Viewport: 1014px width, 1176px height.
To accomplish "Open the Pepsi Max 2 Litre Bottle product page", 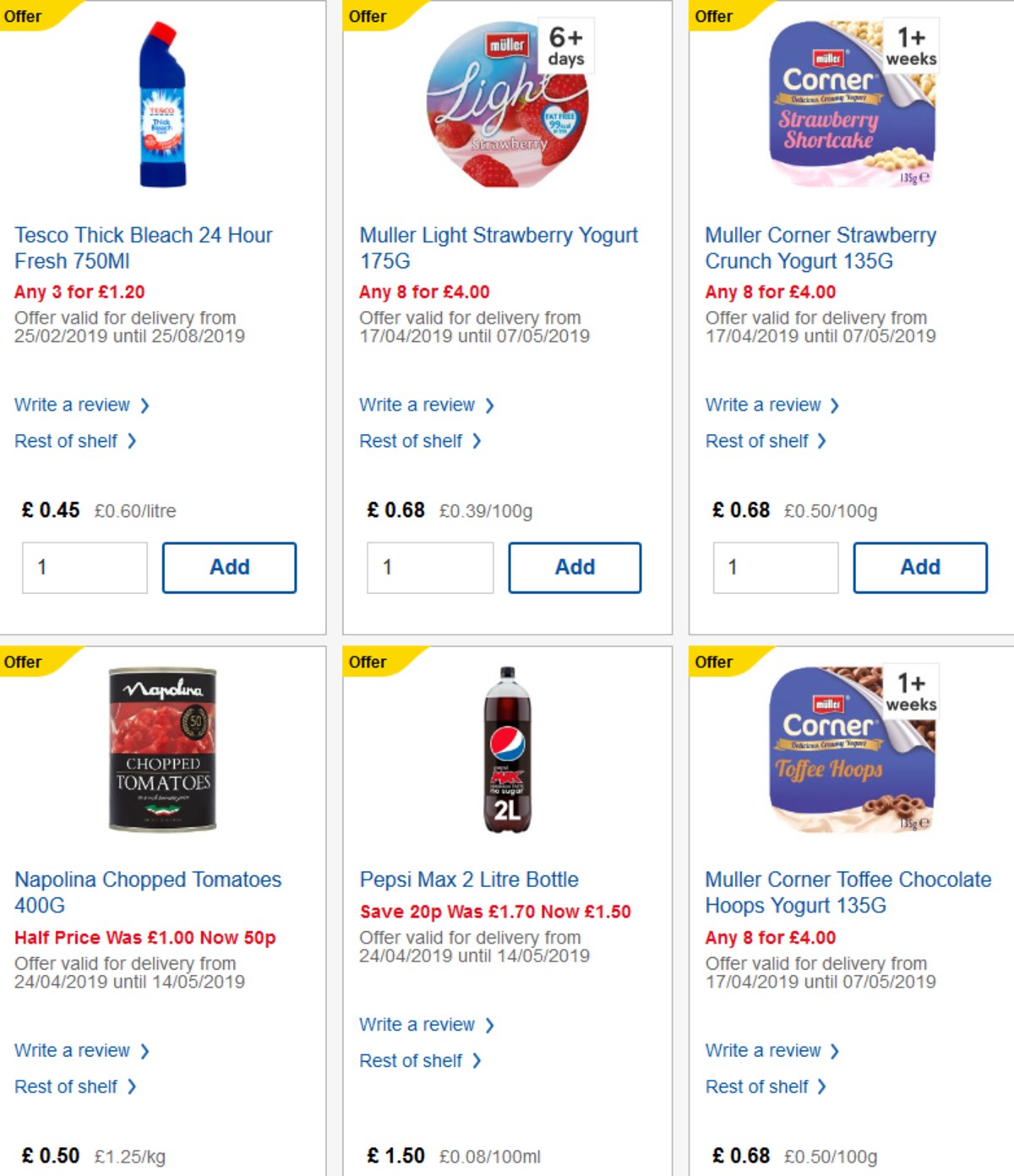I will coord(468,879).
